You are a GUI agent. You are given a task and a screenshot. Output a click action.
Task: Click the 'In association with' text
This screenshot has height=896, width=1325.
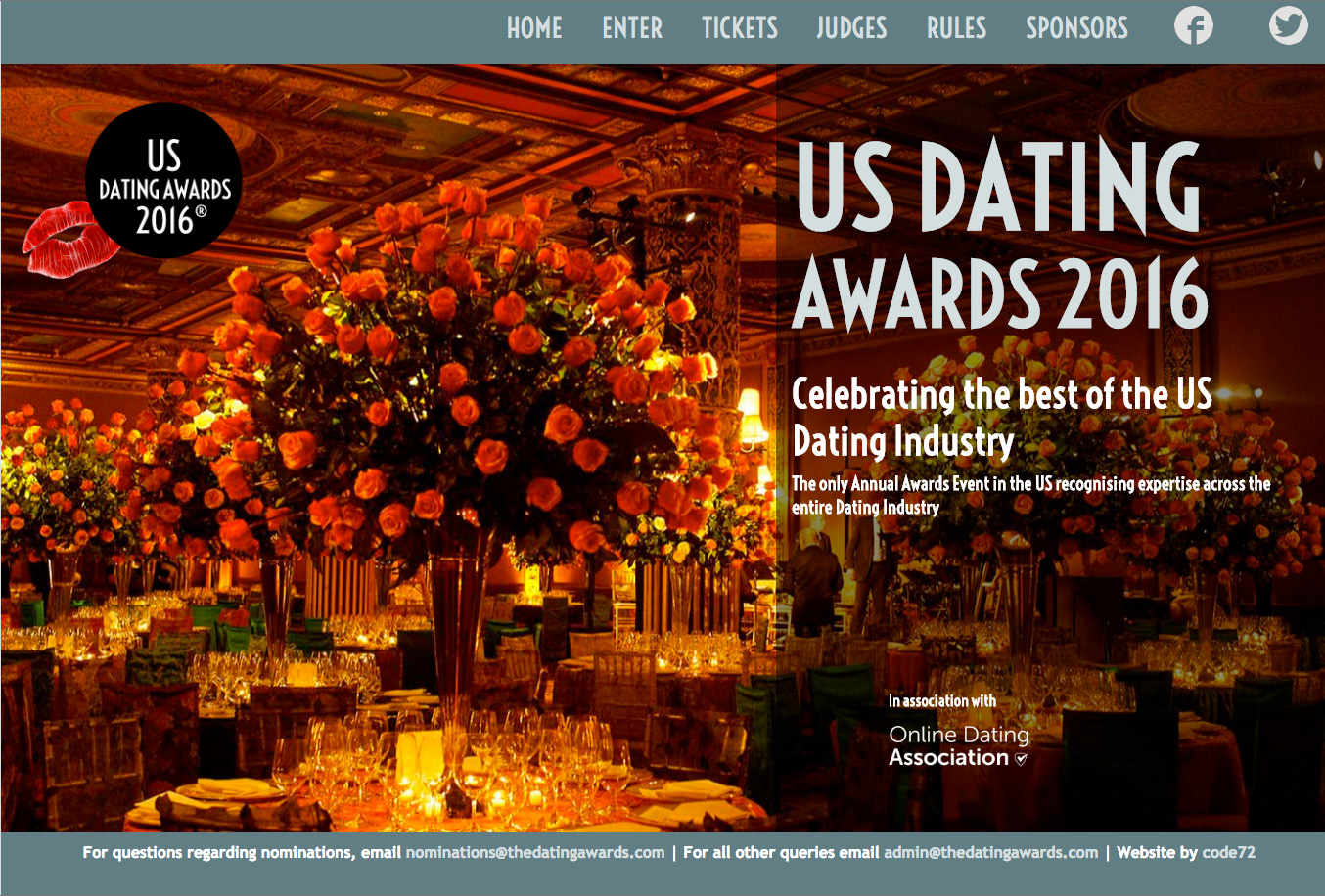coord(942,700)
